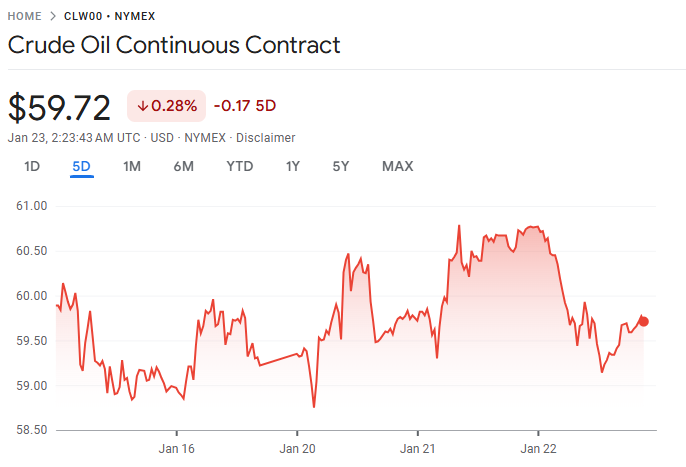Click the Jan 16 date axis label
The image size is (686, 467).
pos(177,449)
